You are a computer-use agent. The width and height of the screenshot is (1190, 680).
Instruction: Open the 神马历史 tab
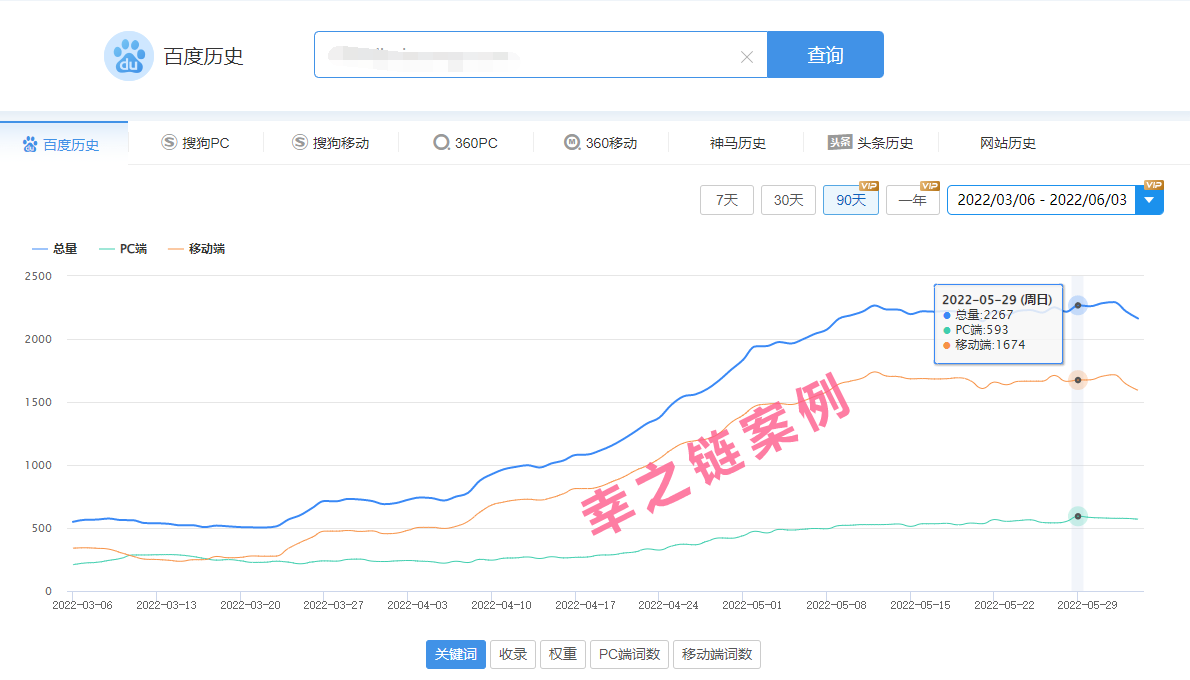tap(737, 143)
